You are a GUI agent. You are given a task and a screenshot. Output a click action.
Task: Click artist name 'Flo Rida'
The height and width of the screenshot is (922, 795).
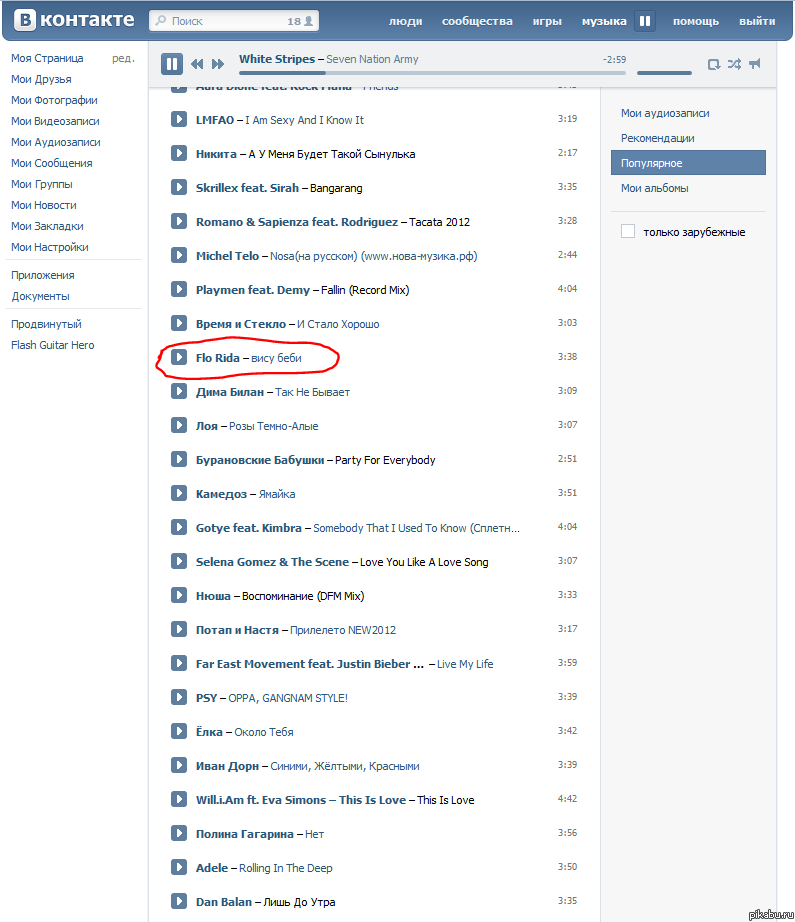click(x=218, y=358)
